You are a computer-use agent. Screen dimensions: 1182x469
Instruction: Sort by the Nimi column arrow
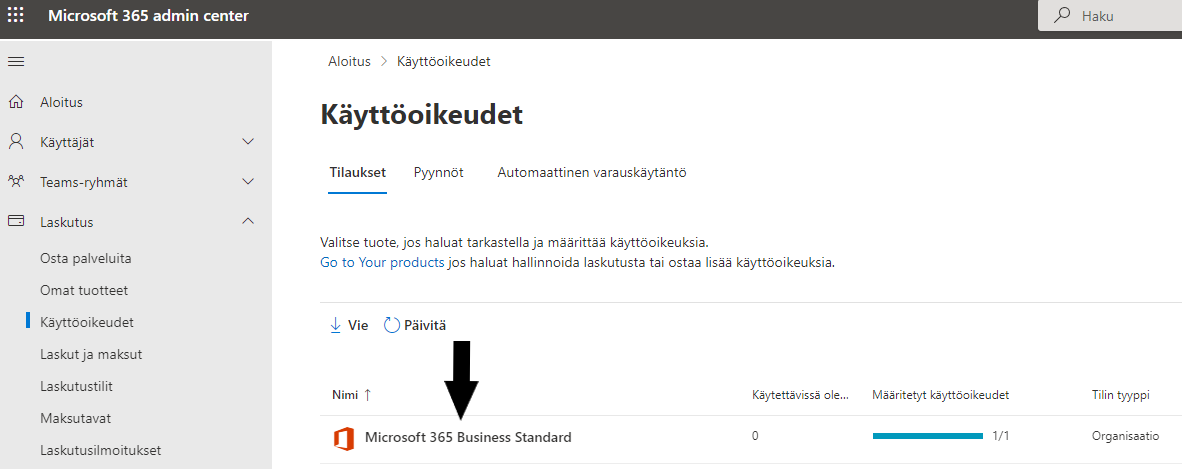368,394
